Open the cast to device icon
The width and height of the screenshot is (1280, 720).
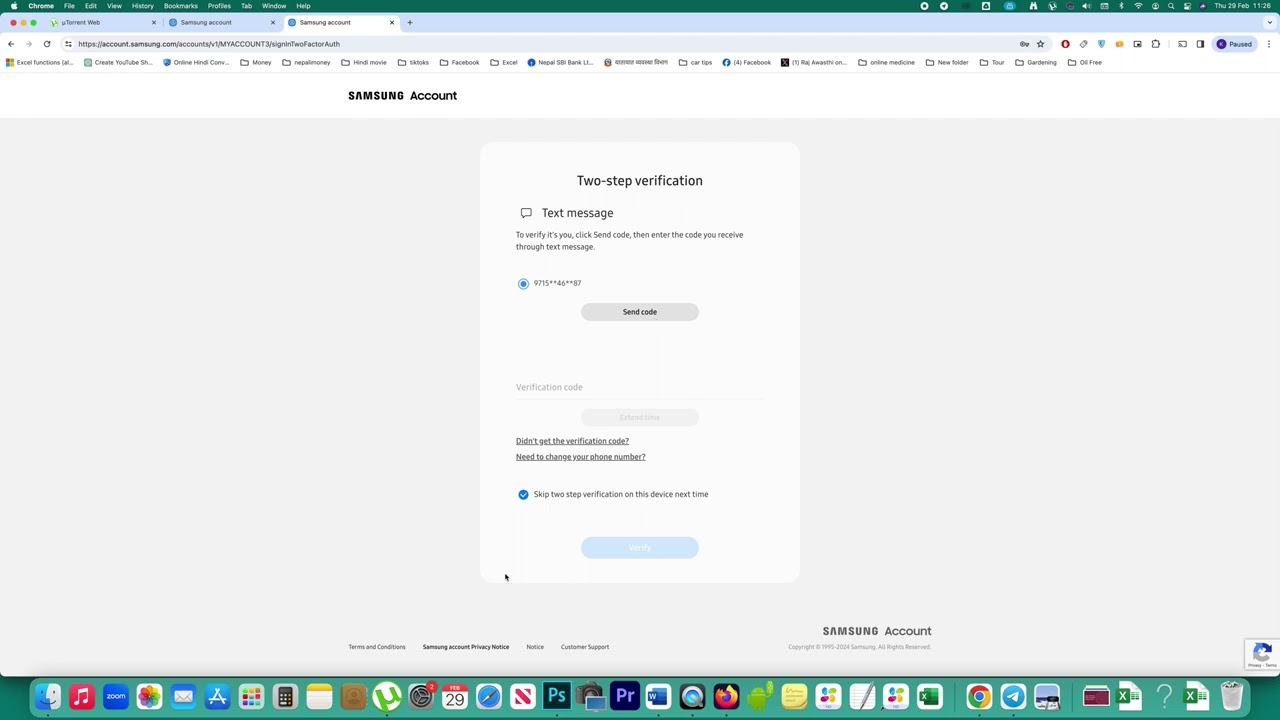[x=1182, y=44]
